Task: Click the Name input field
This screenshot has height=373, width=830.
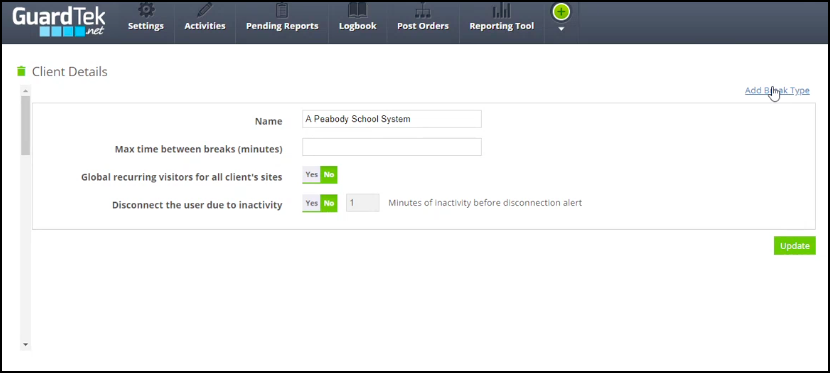Action: coord(392,119)
